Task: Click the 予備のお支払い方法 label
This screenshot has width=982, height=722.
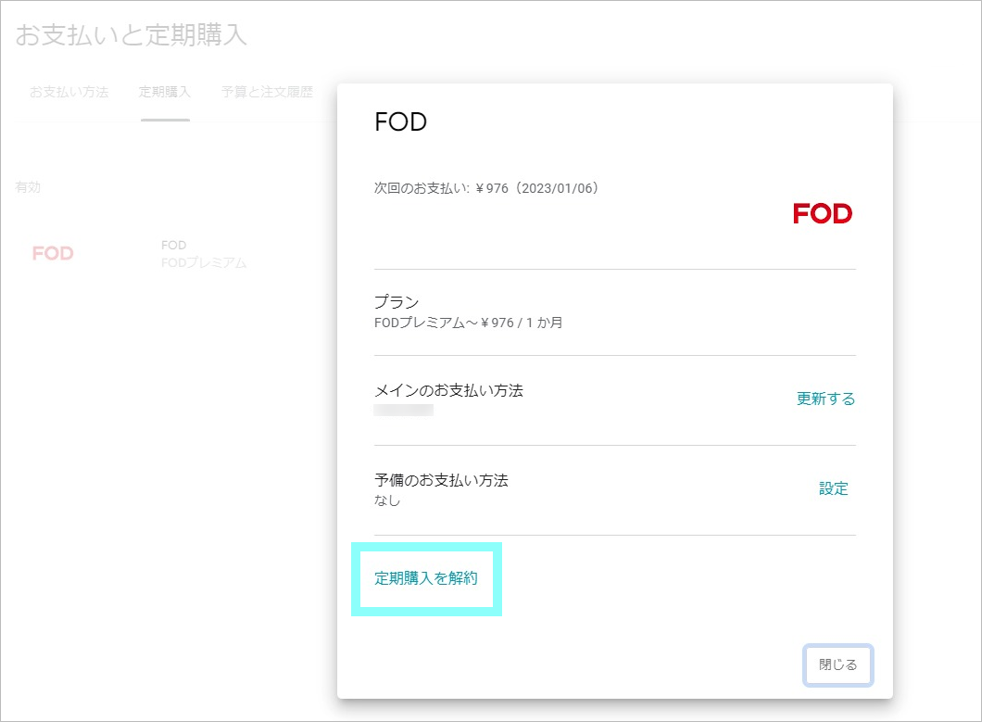Action: tap(441, 480)
